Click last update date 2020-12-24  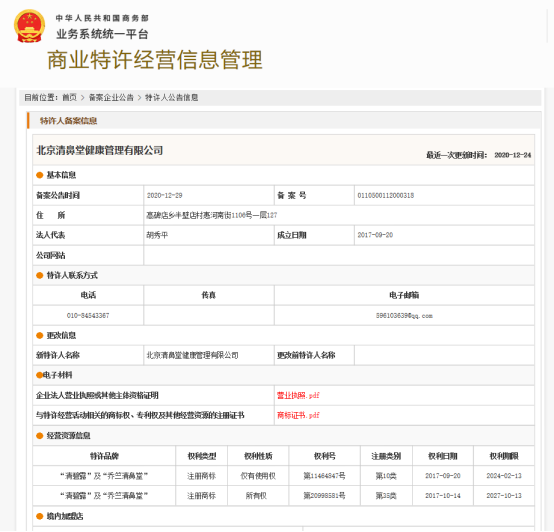(512, 155)
